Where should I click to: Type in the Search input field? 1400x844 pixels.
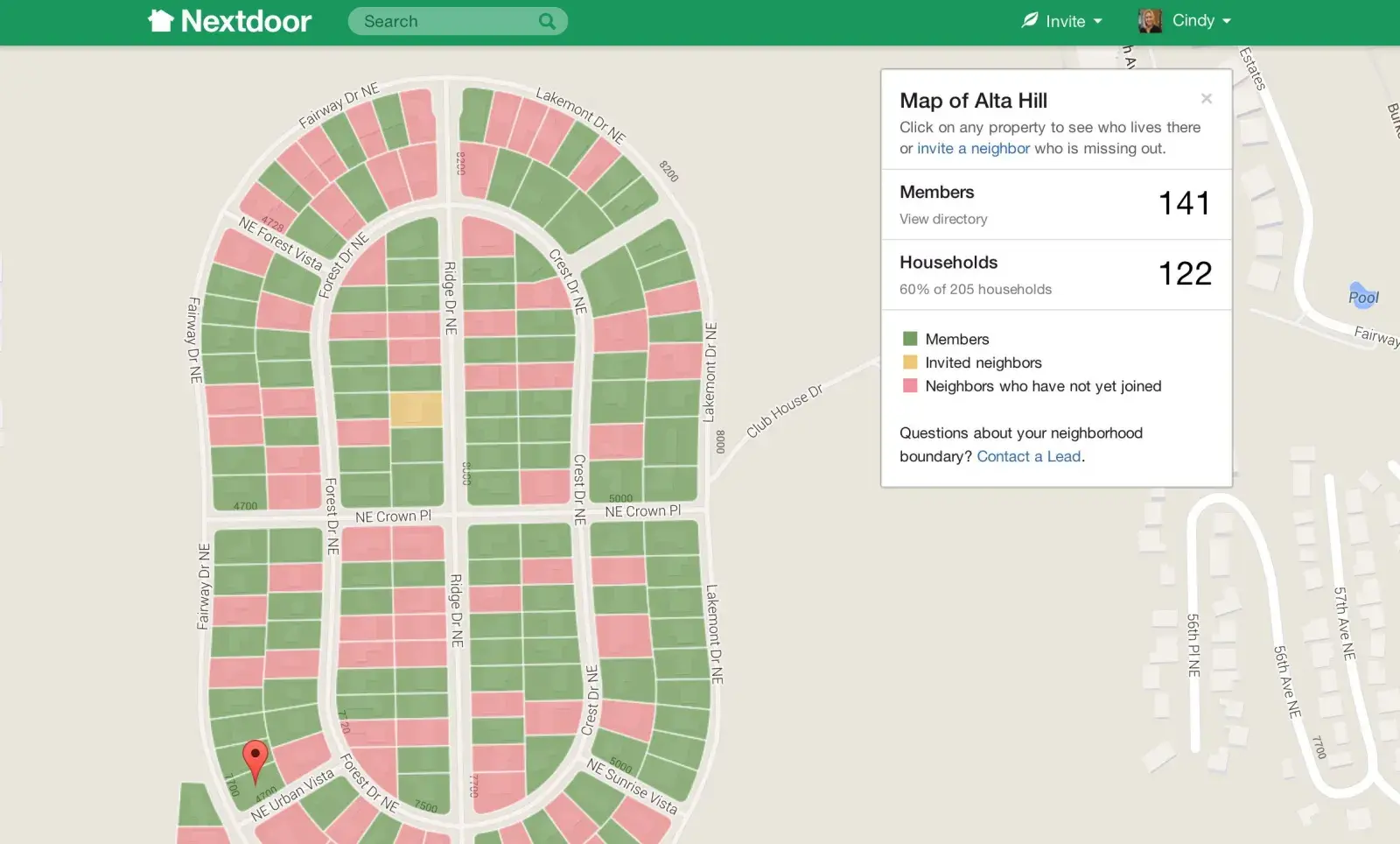pyautogui.click(x=446, y=21)
